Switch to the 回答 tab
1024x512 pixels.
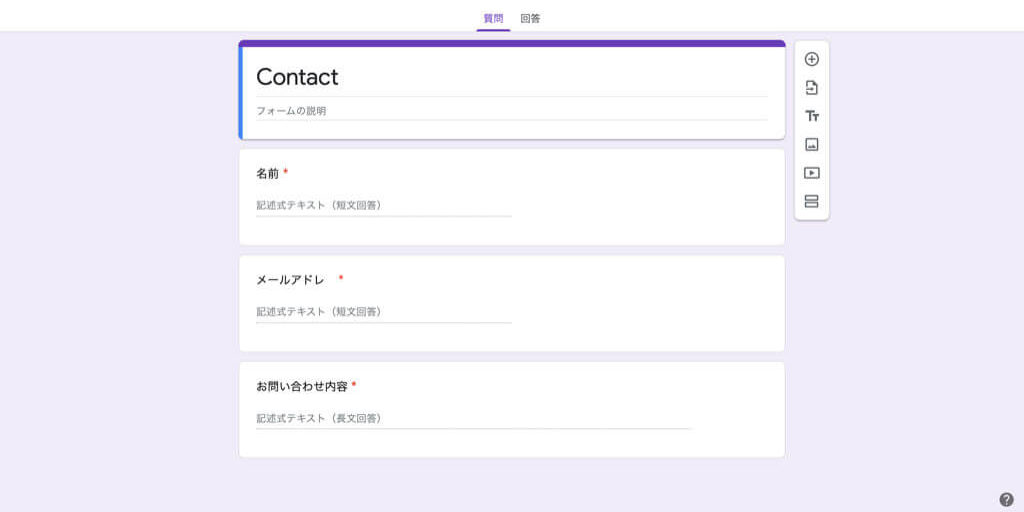tap(530, 18)
